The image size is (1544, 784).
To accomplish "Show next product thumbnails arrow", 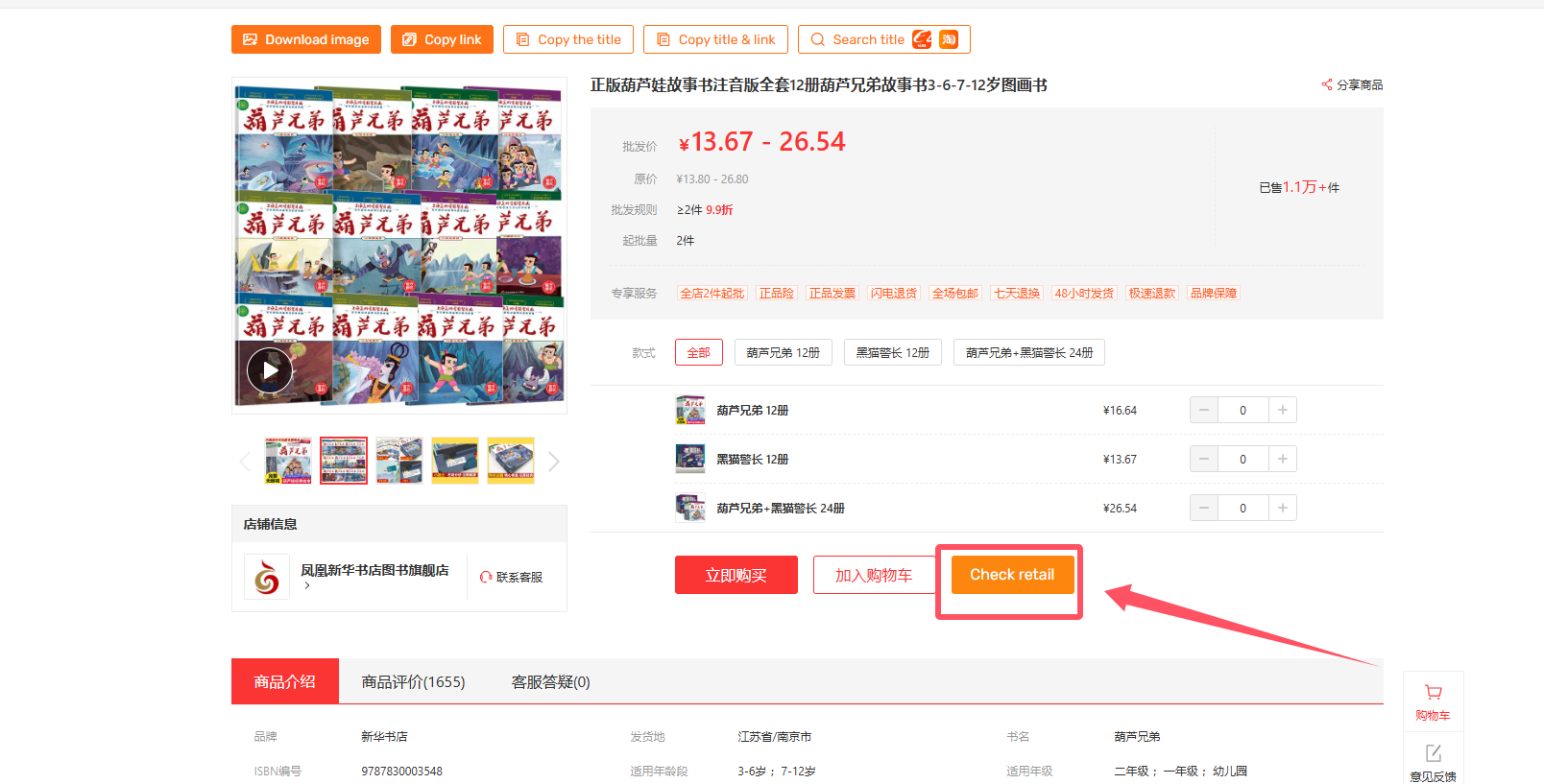I will (554, 462).
